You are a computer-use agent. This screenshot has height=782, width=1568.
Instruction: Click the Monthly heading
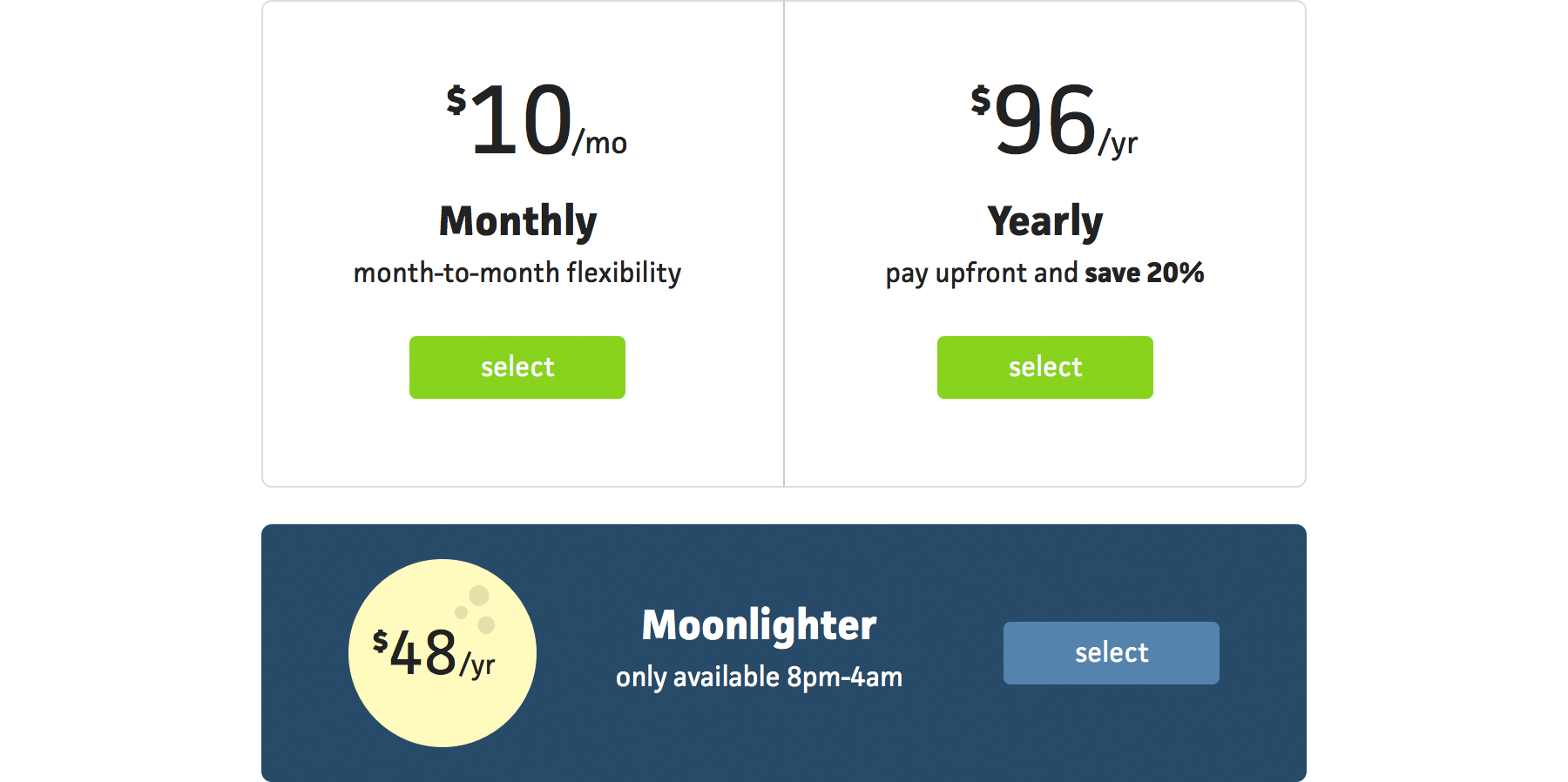coord(517,221)
